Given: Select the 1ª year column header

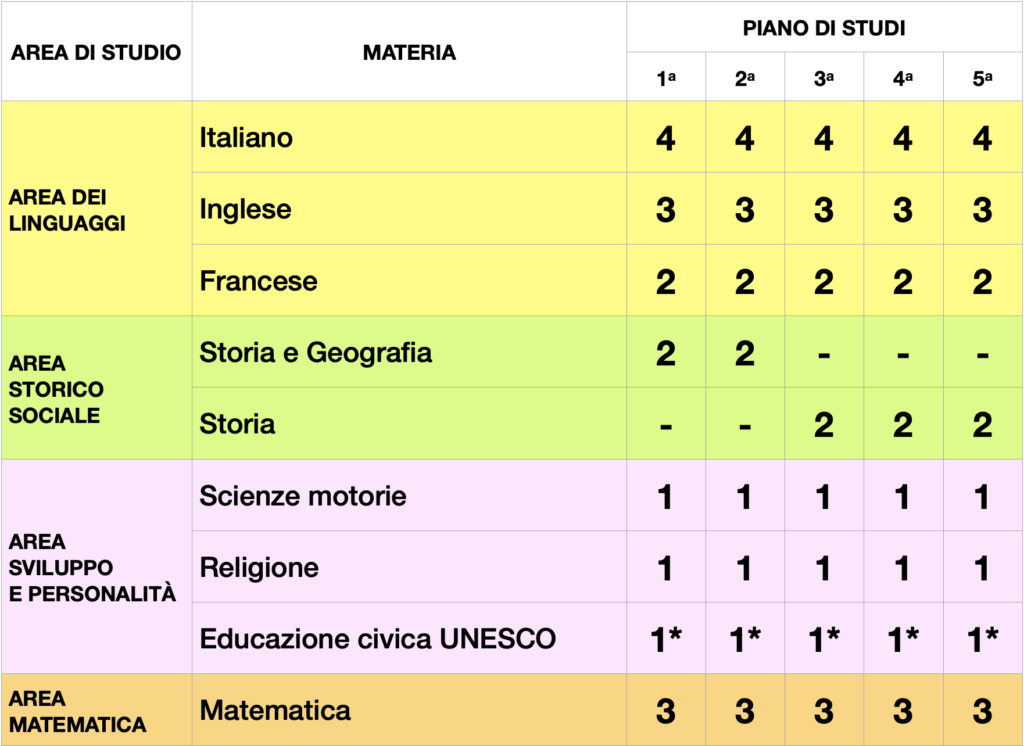Looking at the screenshot, I should (x=666, y=77).
